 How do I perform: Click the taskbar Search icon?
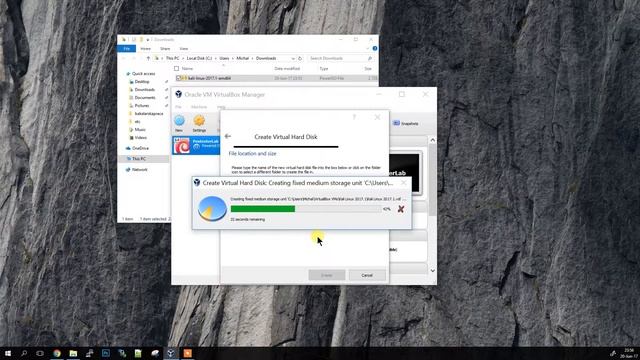(24, 353)
